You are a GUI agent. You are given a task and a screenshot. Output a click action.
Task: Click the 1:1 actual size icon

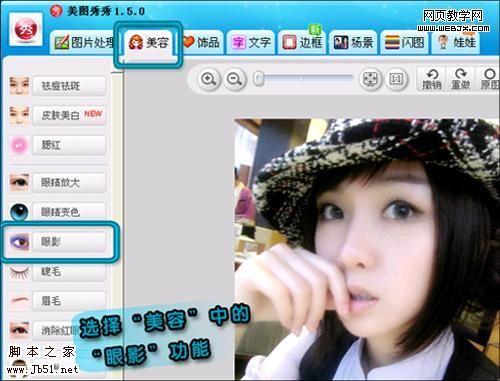(x=396, y=79)
